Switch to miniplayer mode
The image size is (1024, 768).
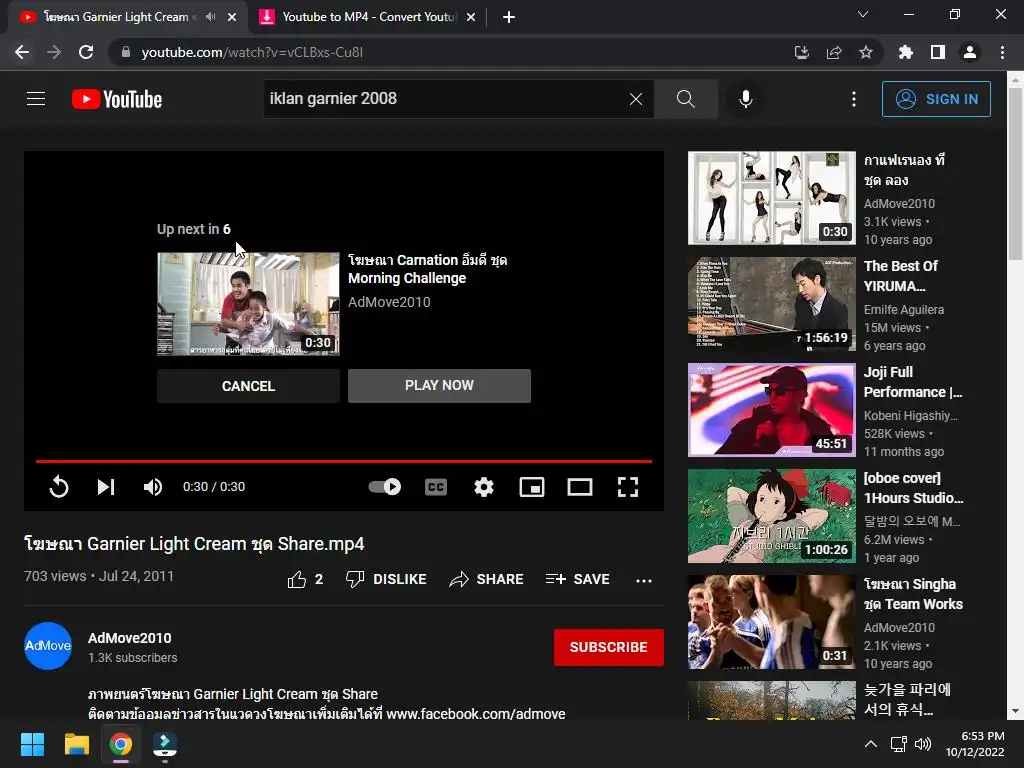coord(532,487)
